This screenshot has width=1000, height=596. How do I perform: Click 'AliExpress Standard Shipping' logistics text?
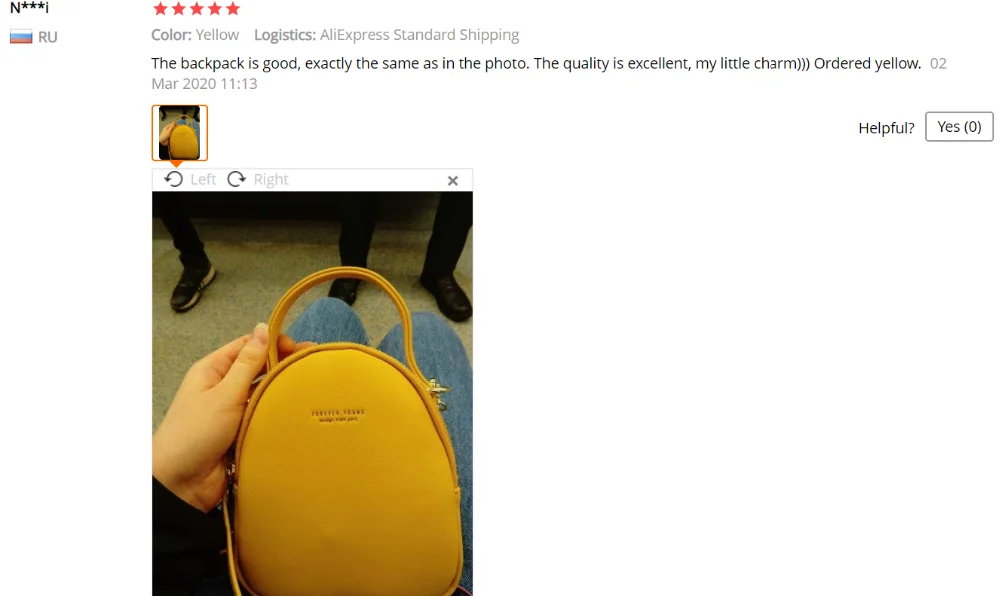point(420,34)
